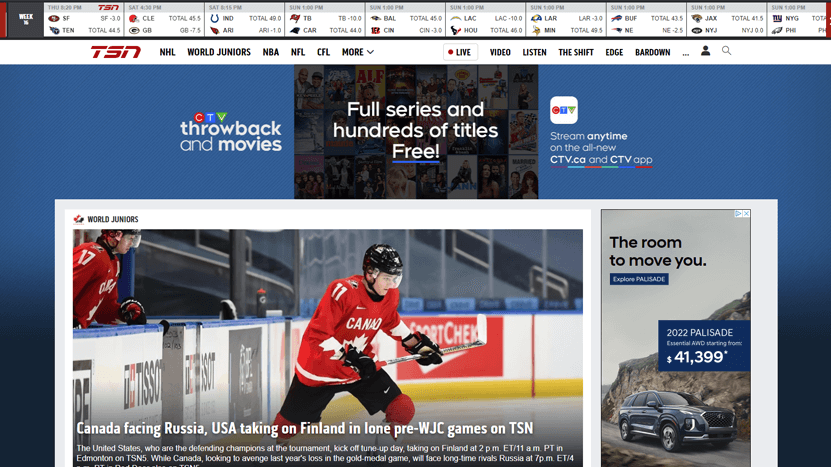The width and height of the screenshot is (831, 467).
Task: Click 'TOTAL 49.0' for IND vs ARI
Action: pos(265,19)
